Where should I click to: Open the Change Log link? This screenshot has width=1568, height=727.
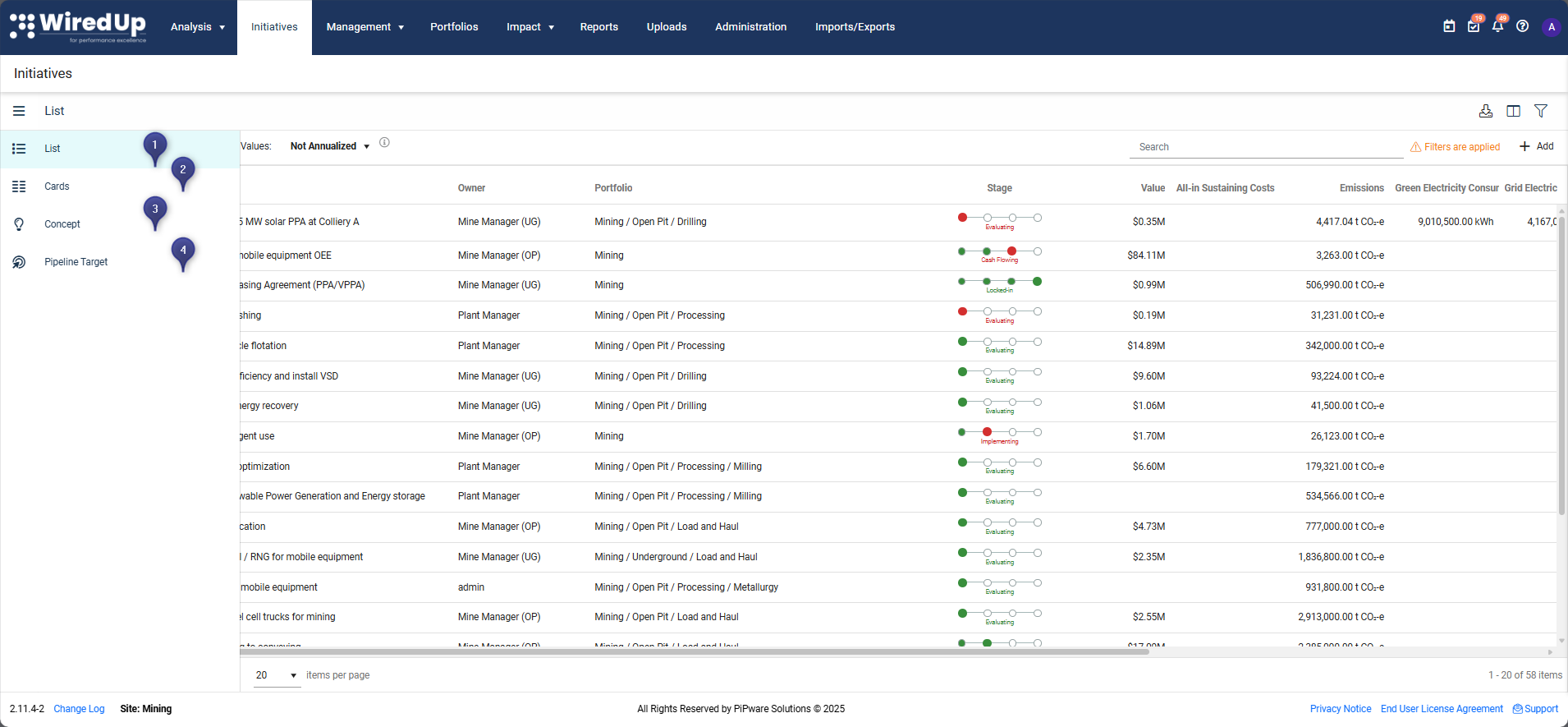[79, 709]
